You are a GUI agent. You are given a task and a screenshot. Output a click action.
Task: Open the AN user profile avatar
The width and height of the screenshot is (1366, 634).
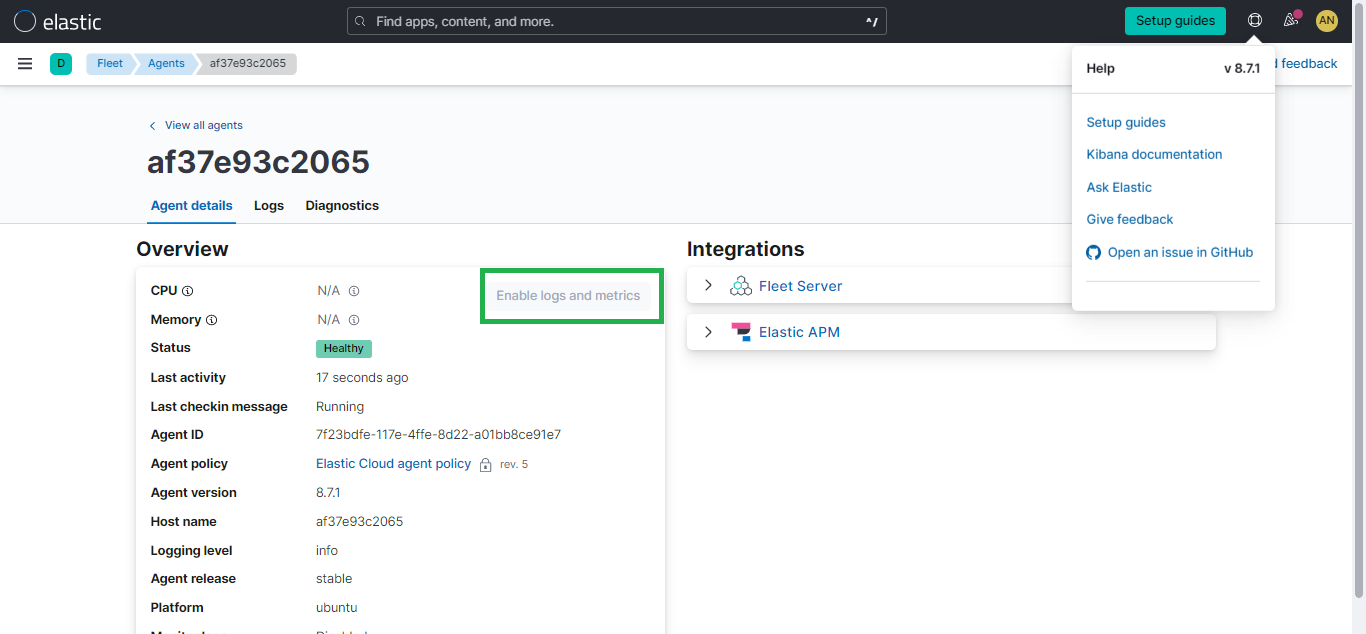point(1327,20)
